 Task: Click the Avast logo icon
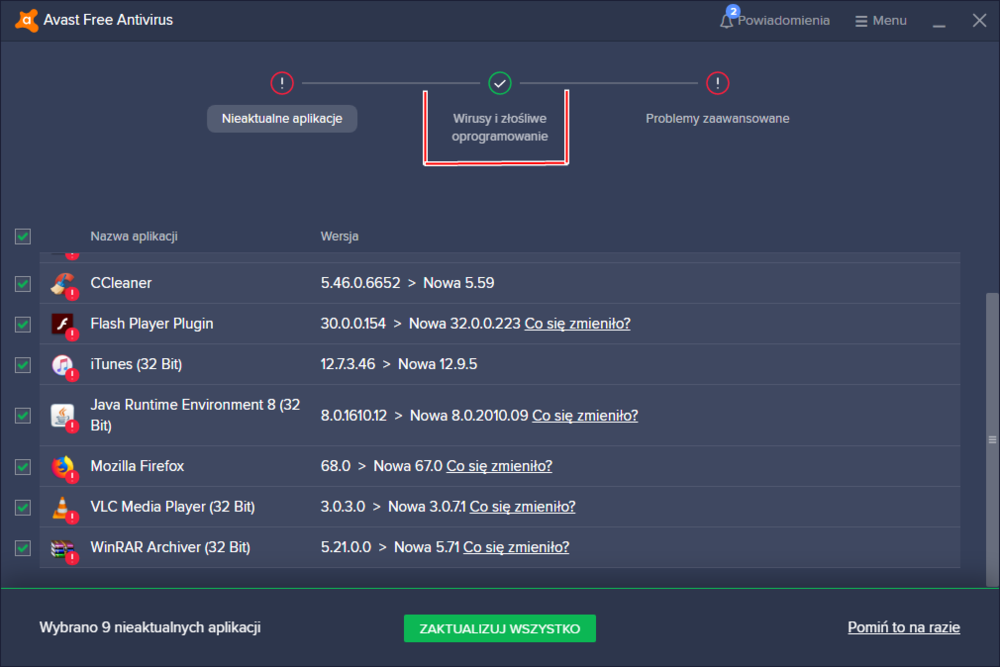click(26, 20)
